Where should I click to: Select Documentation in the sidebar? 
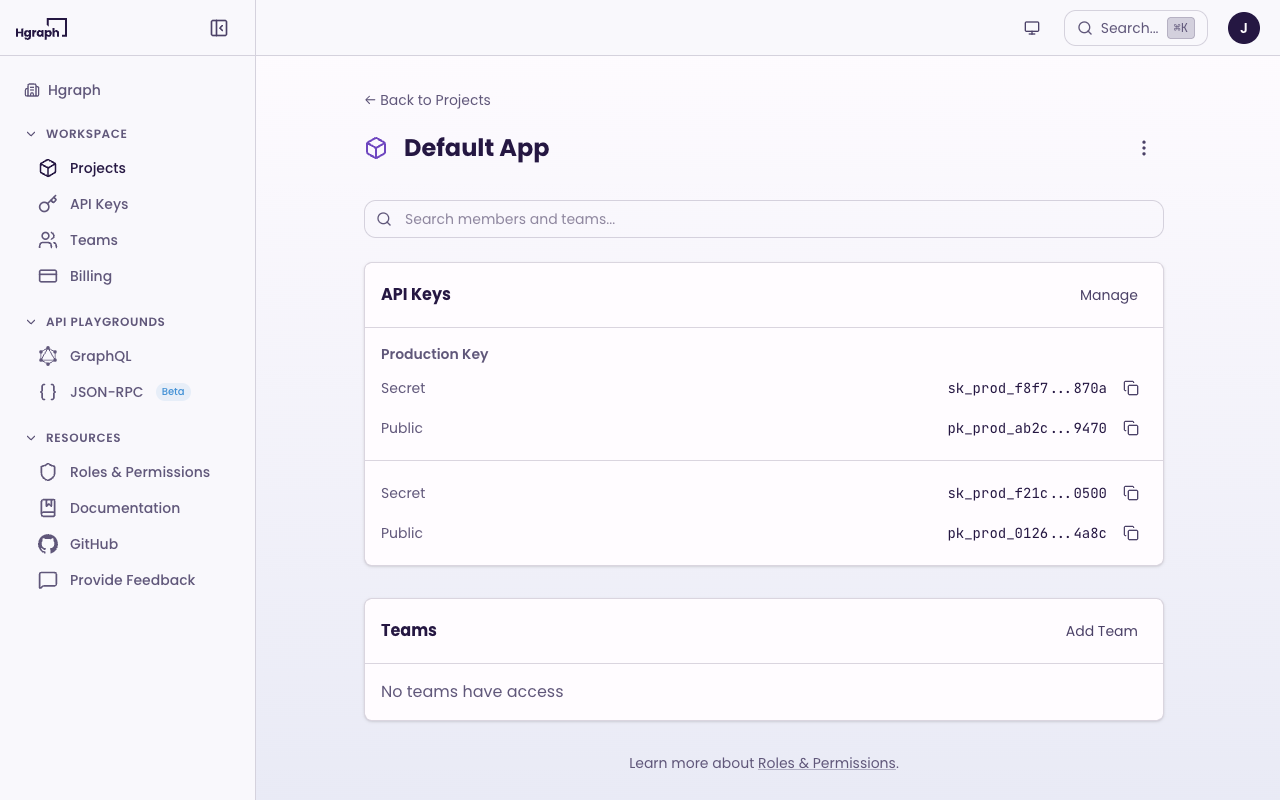[125, 508]
